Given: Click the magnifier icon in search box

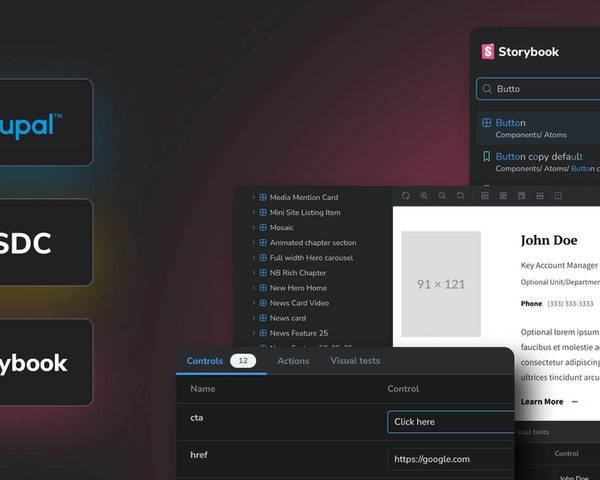Looking at the screenshot, I should coord(487,89).
